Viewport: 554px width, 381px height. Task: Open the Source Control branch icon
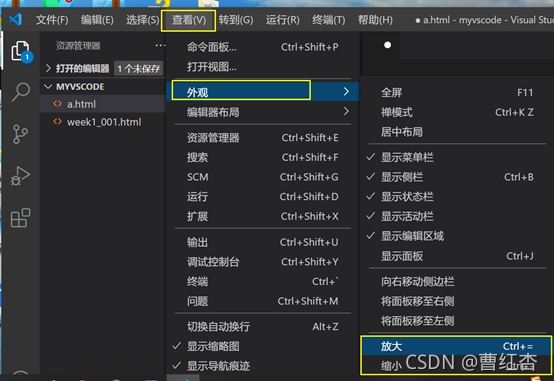(20, 134)
